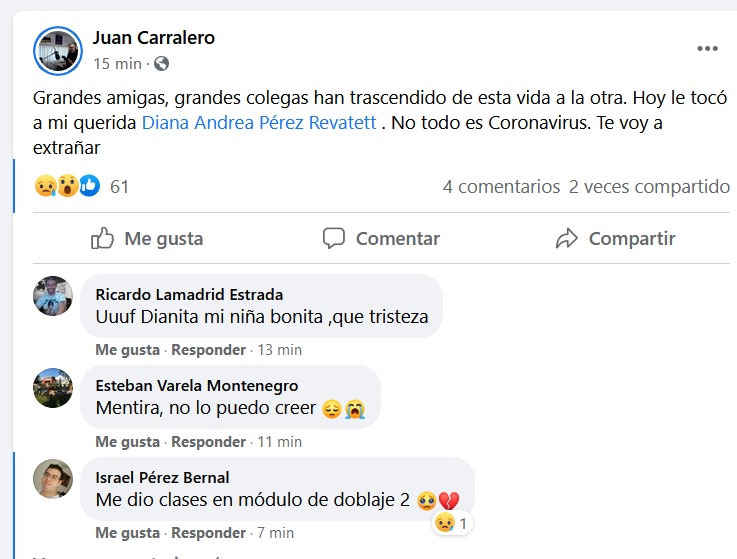This screenshot has height=559, width=737.
Task: Show the 4 comentarios list
Action: click(501, 186)
